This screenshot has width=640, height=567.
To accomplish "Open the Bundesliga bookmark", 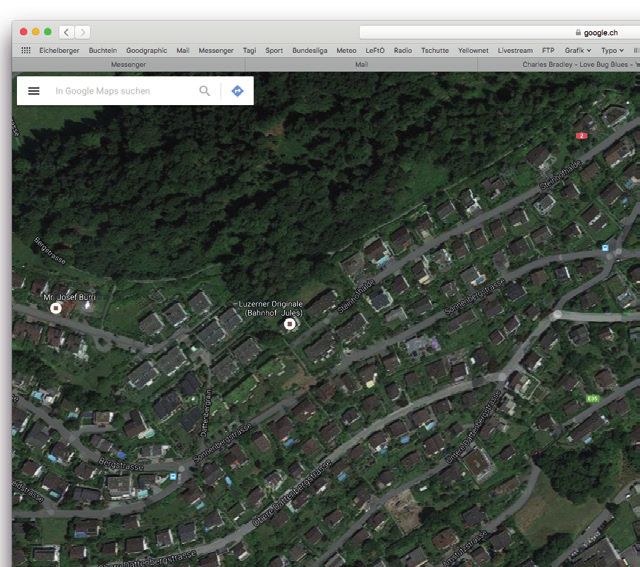I will coord(309,50).
